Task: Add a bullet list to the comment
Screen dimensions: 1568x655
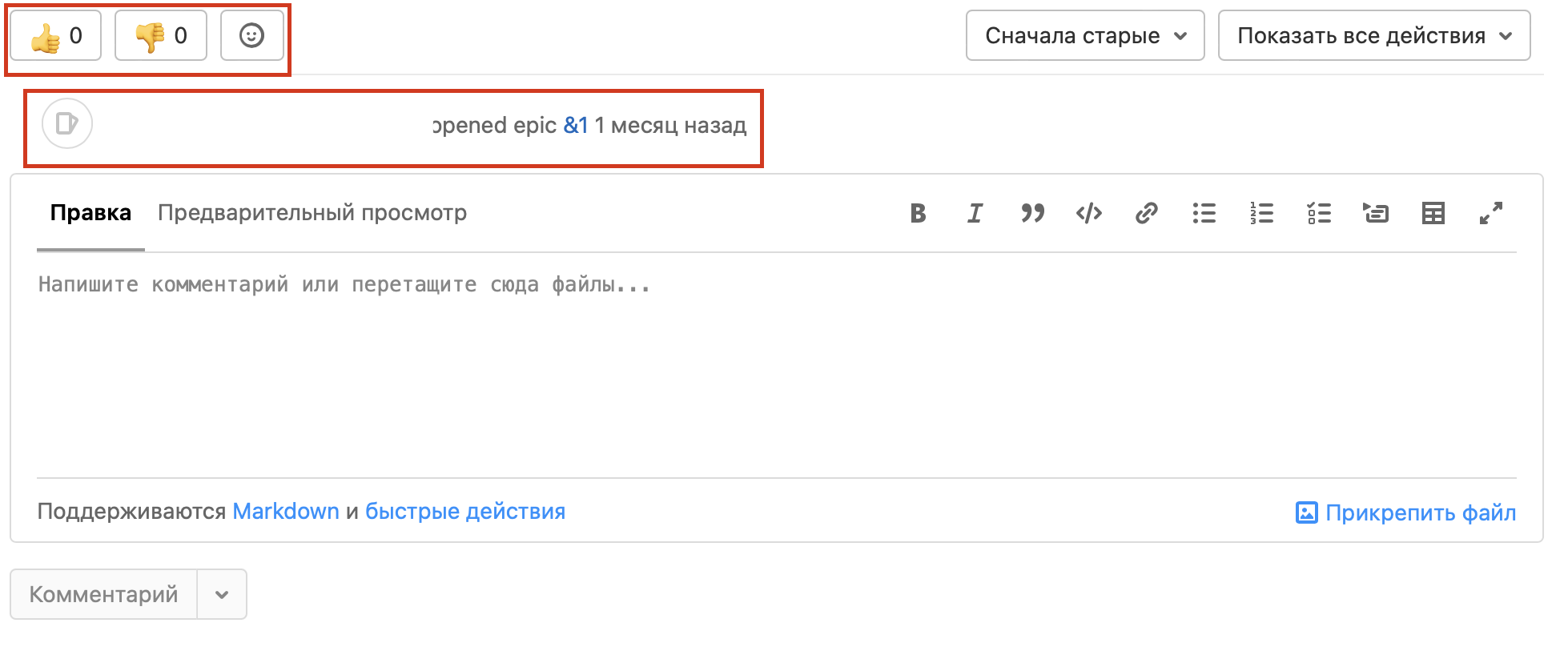Action: pyautogui.click(x=1204, y=213)
